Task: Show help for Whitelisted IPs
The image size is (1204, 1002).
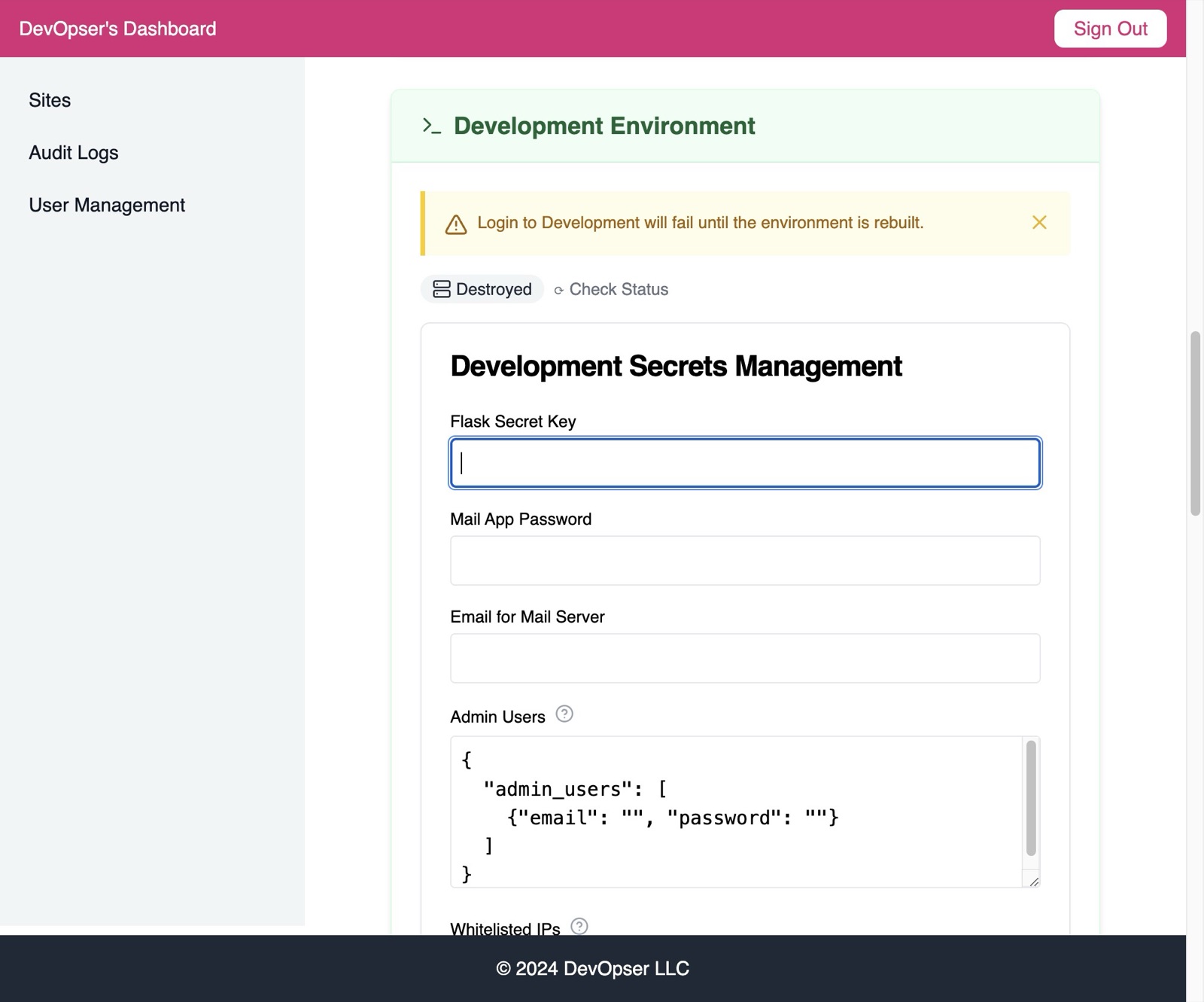Action: 579,926
